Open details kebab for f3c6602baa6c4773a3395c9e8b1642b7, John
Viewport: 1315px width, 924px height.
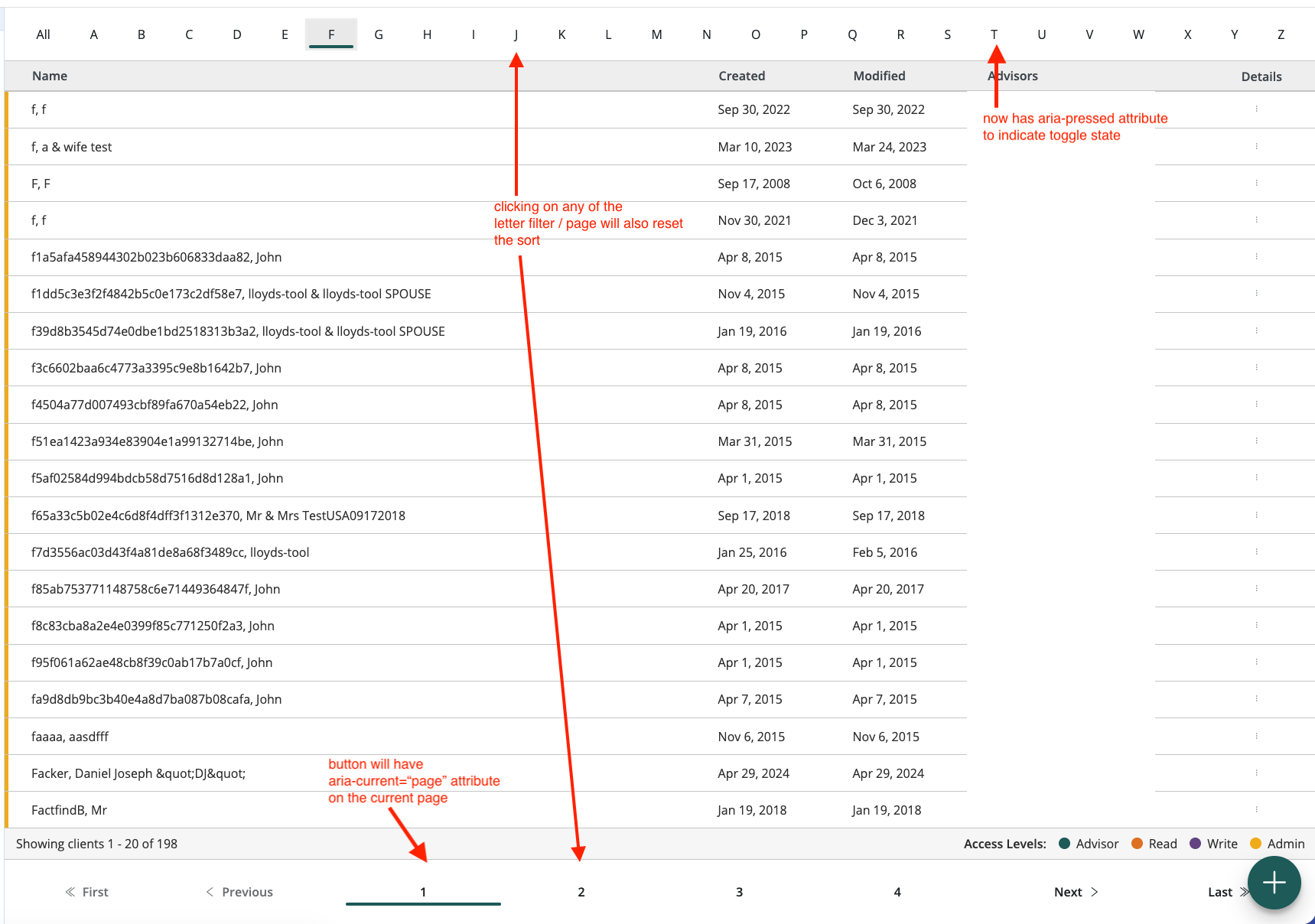1256,367
